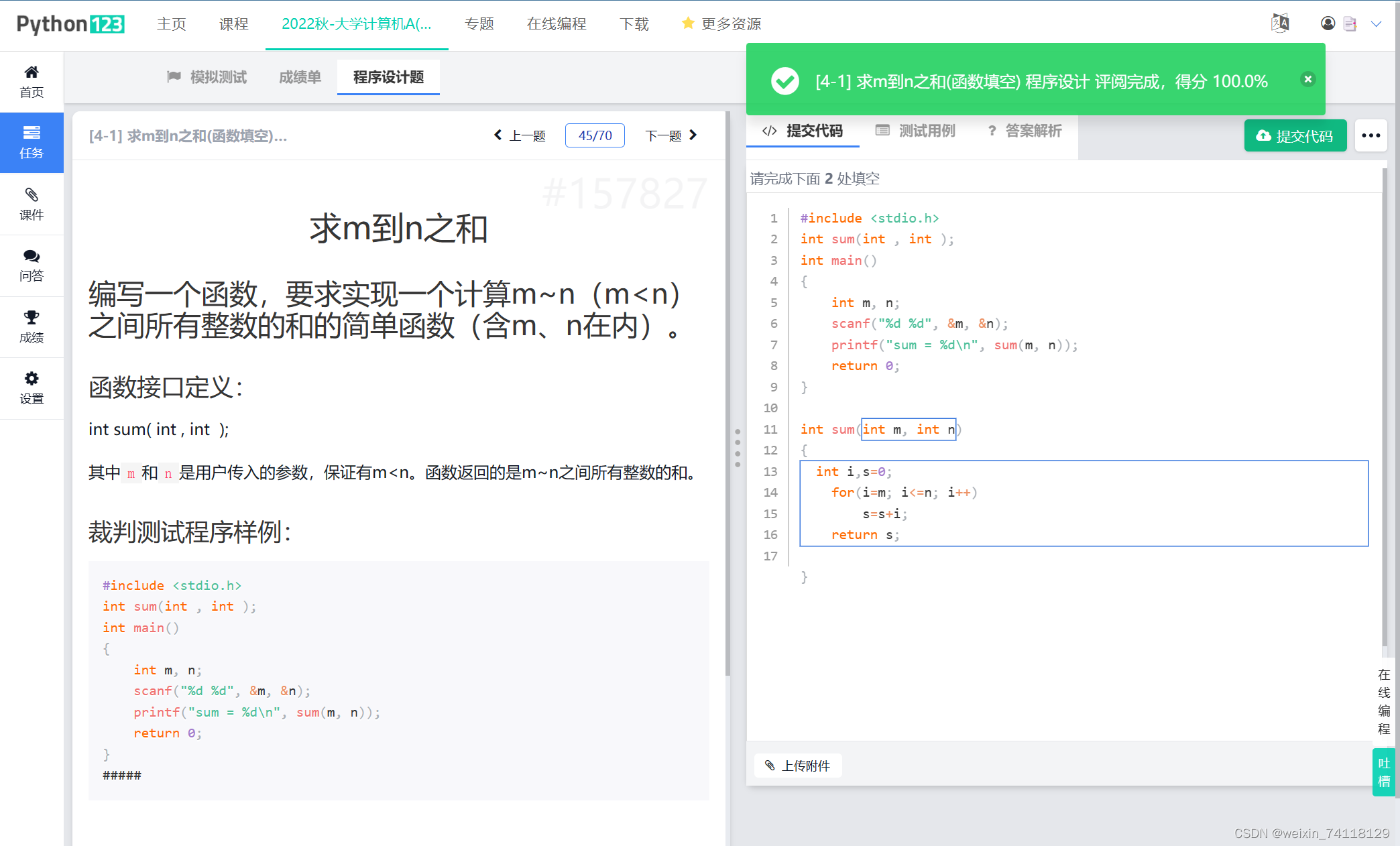Click the editor printf line 7
The image size is (1400, 846).
954,345
